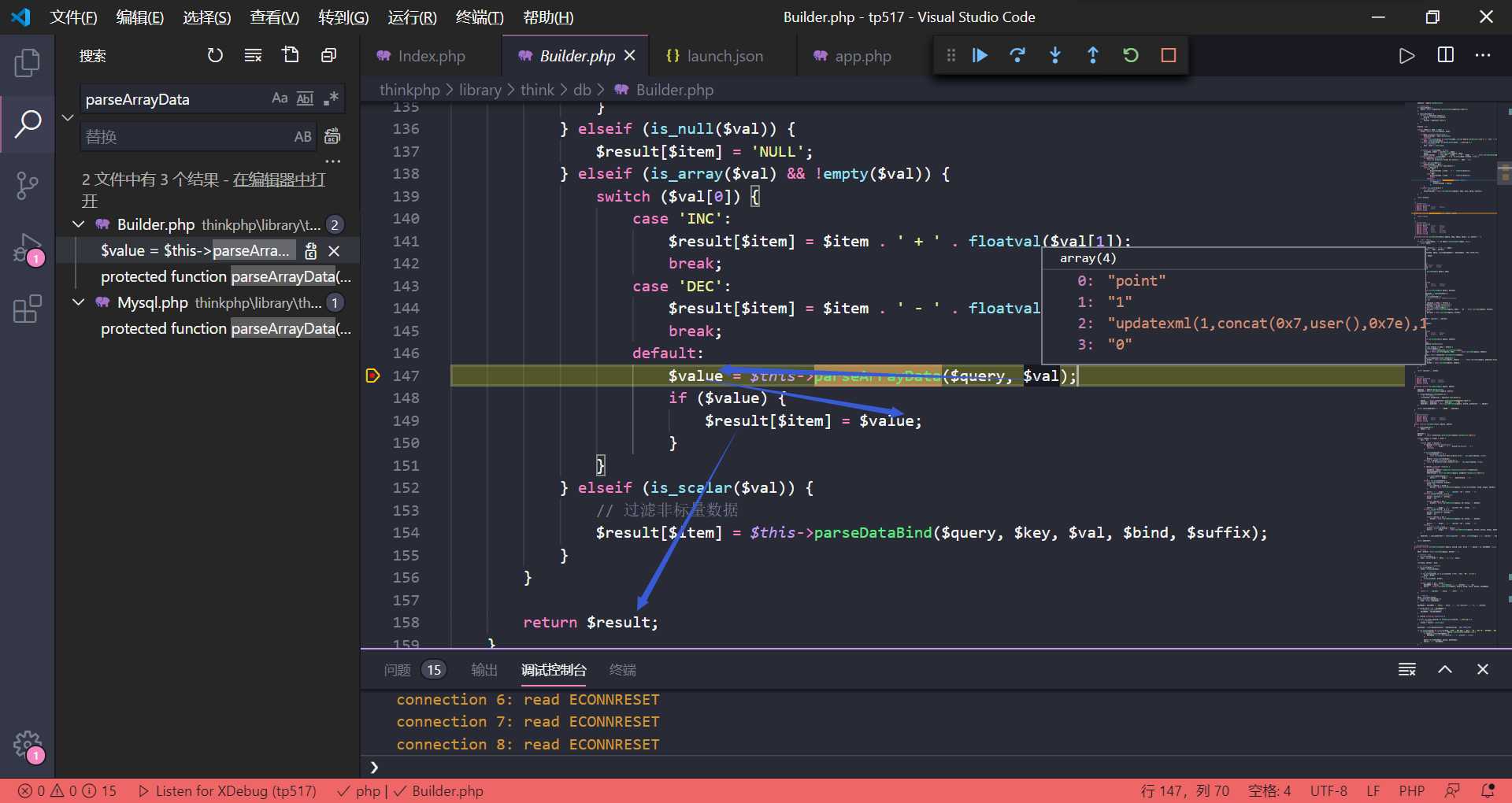
Task: Open notifications bell in status bar
Action: [x=1488, y=790]
